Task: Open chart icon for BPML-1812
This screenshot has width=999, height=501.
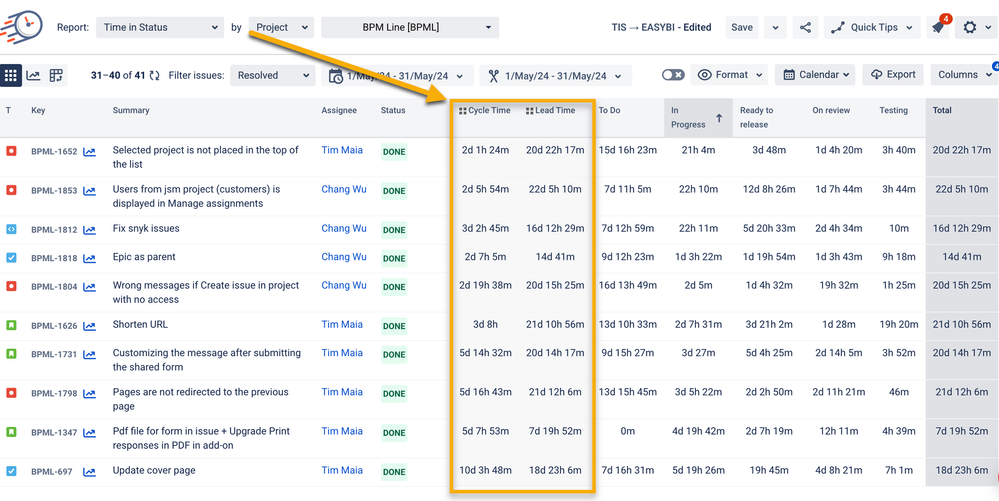Action: [89, 230]
